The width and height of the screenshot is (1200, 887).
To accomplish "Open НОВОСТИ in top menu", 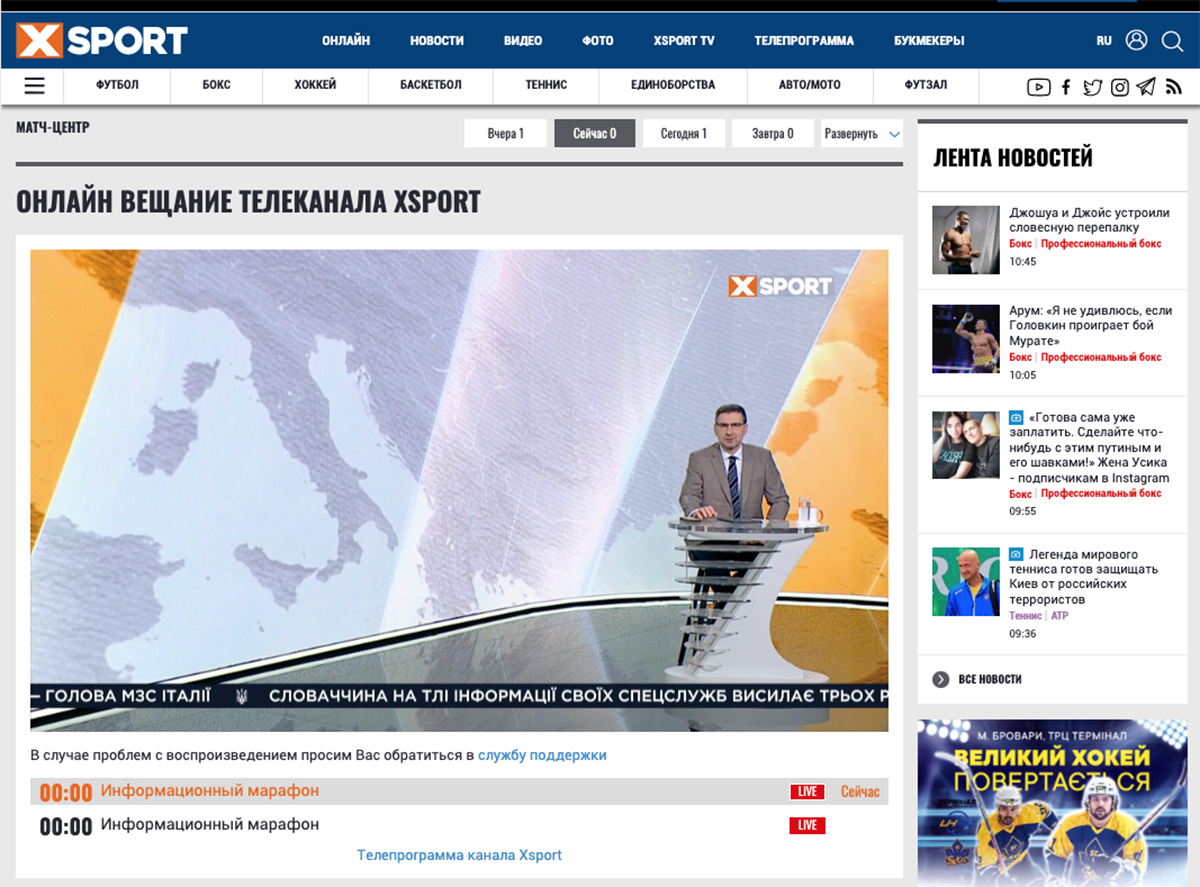I will (437, 41).
